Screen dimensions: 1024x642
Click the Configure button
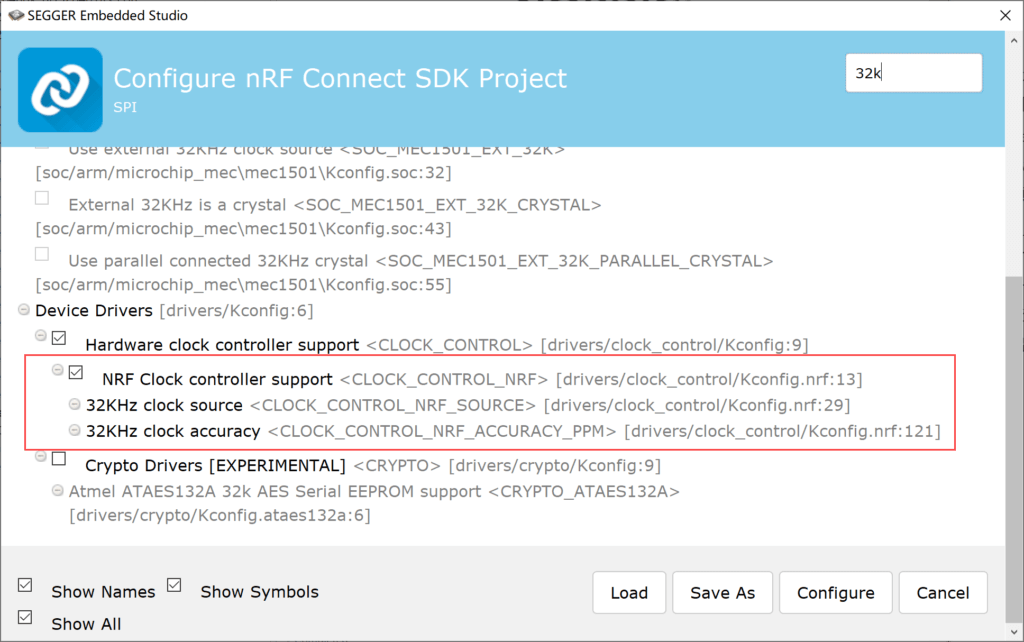835,593
